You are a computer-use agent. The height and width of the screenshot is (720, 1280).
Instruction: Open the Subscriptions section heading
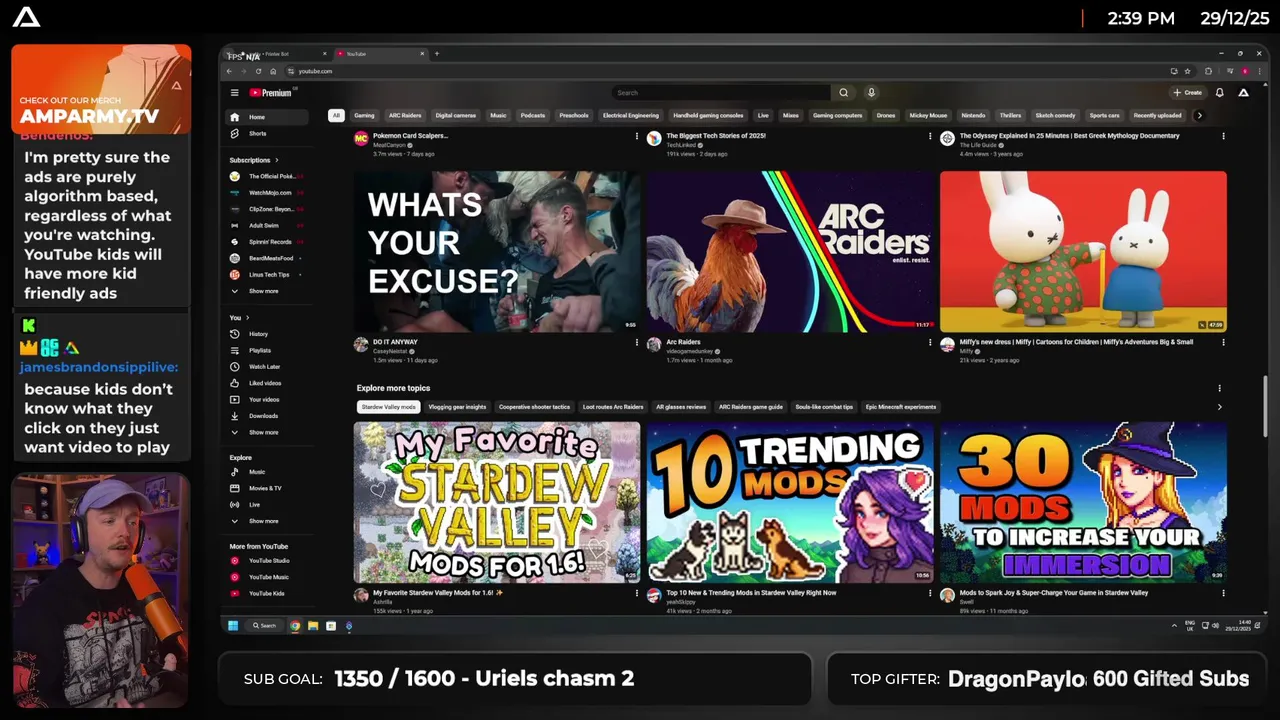pyautogui.click(x=254, y=160)
